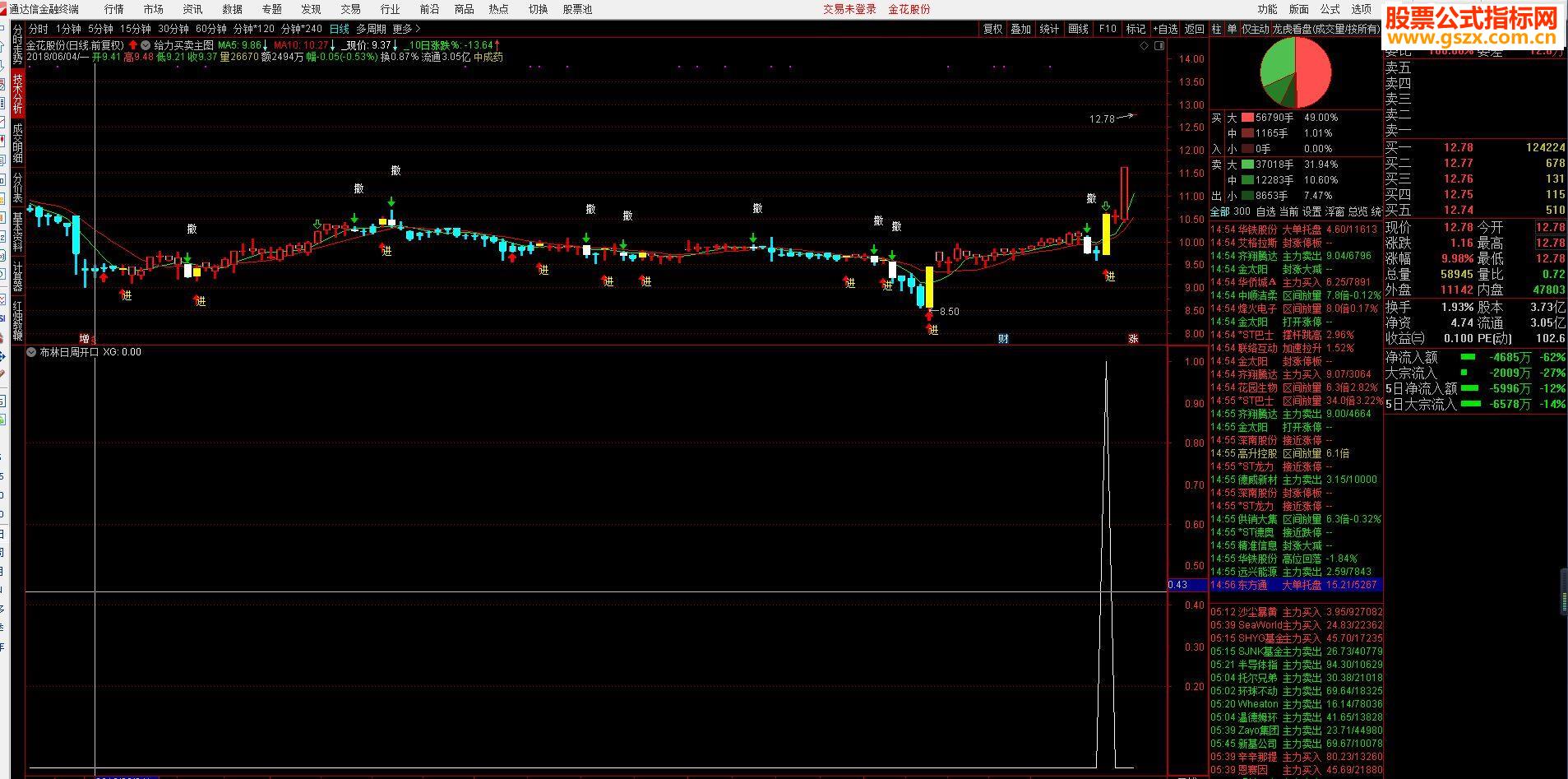
Task: Open the 股票池 menu
Action: pyautogui.click(x=577, y=9)
